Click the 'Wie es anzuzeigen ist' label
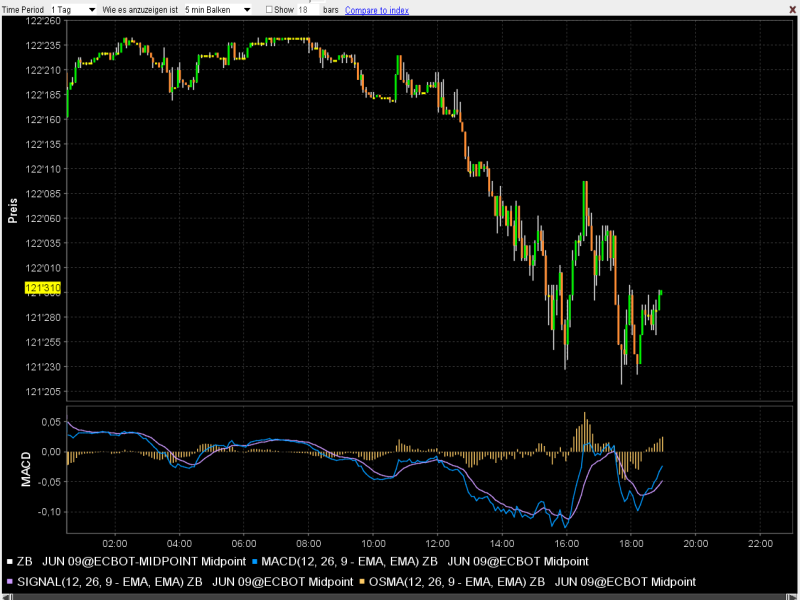 (x=140, y=10)
